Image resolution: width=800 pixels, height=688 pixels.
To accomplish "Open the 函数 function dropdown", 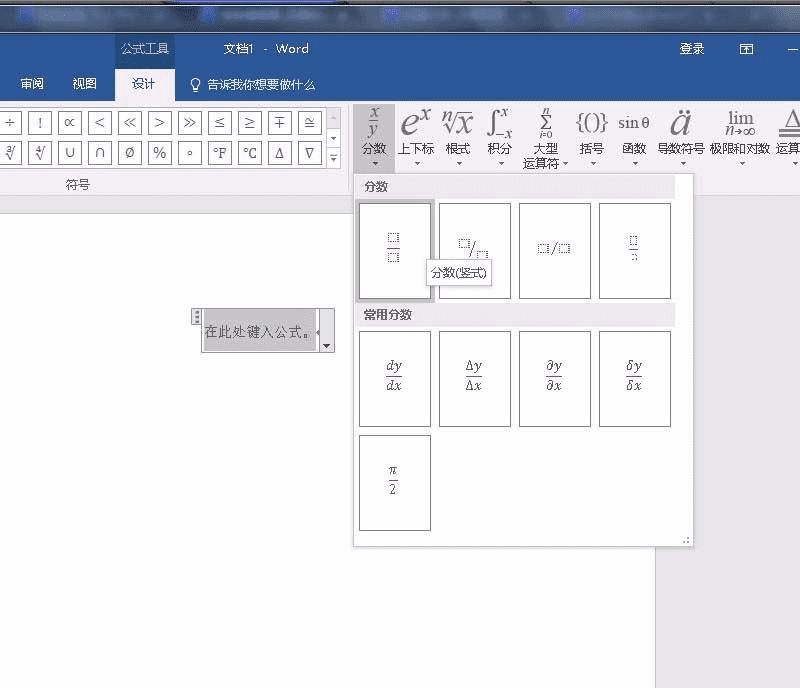I will click(x=634, y=137).
